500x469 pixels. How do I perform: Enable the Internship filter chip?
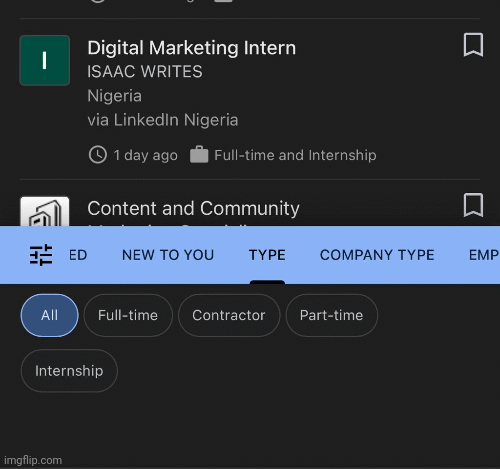(x=69, y=371)
